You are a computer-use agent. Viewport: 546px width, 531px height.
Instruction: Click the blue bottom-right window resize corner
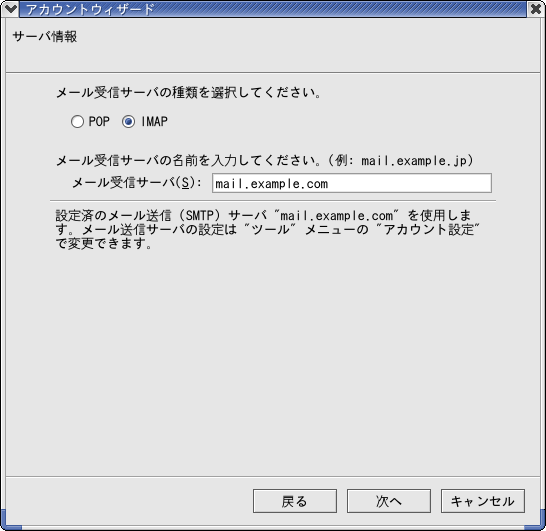pos(535,521)
